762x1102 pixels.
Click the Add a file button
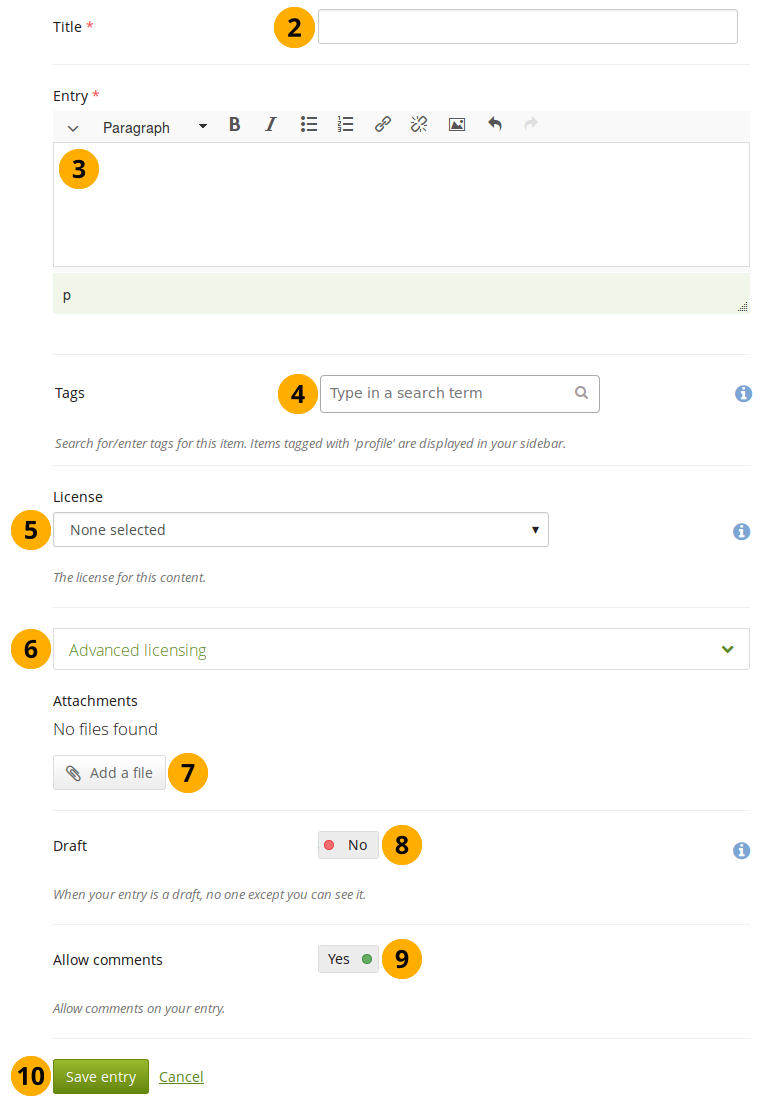109,773
